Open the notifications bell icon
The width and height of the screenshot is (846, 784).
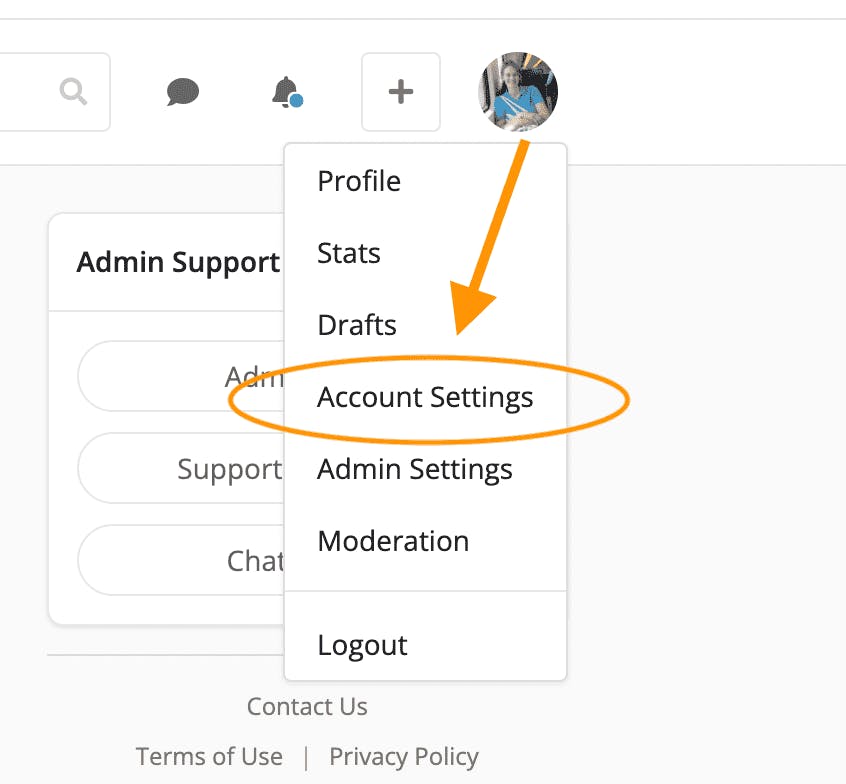[287, 92]
